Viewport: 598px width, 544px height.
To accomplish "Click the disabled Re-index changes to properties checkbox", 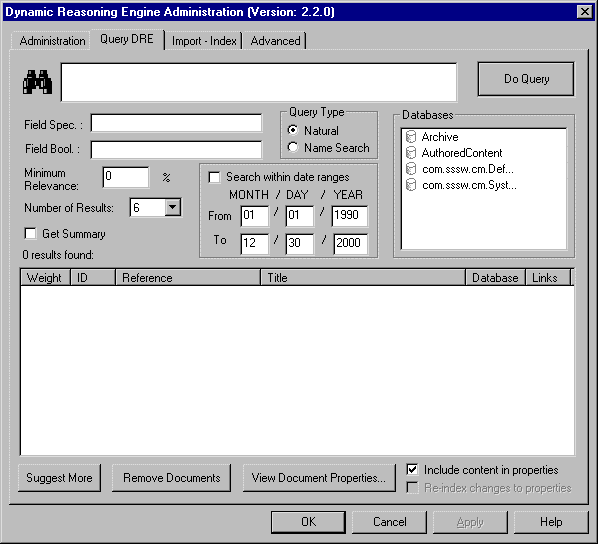I will tap(412, 488).
